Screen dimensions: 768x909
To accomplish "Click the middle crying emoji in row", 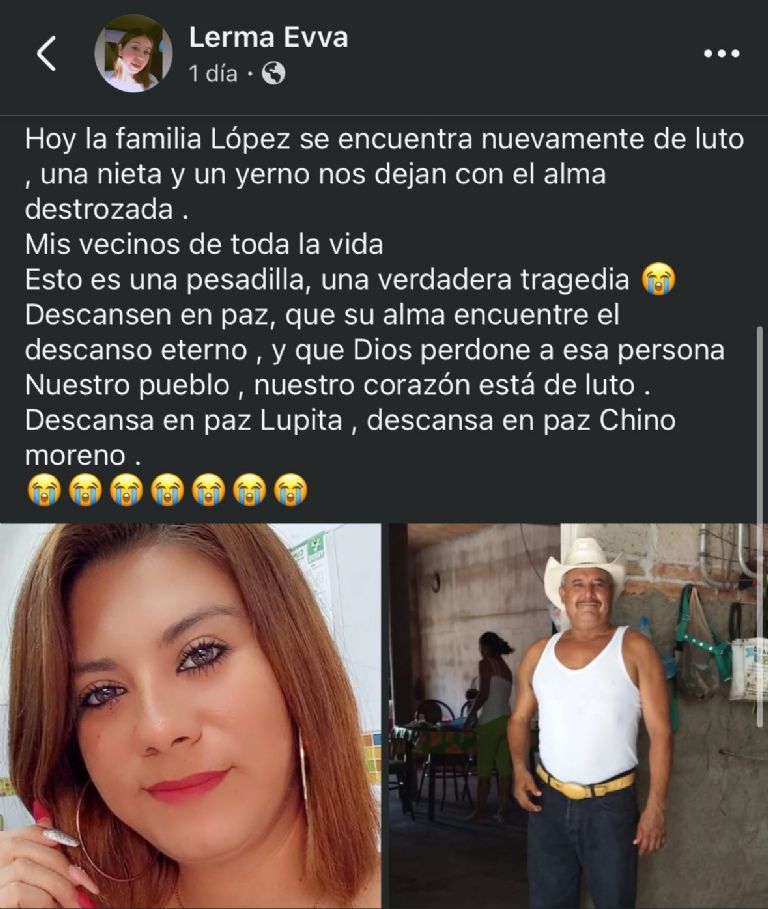I will tap(168, 490).
